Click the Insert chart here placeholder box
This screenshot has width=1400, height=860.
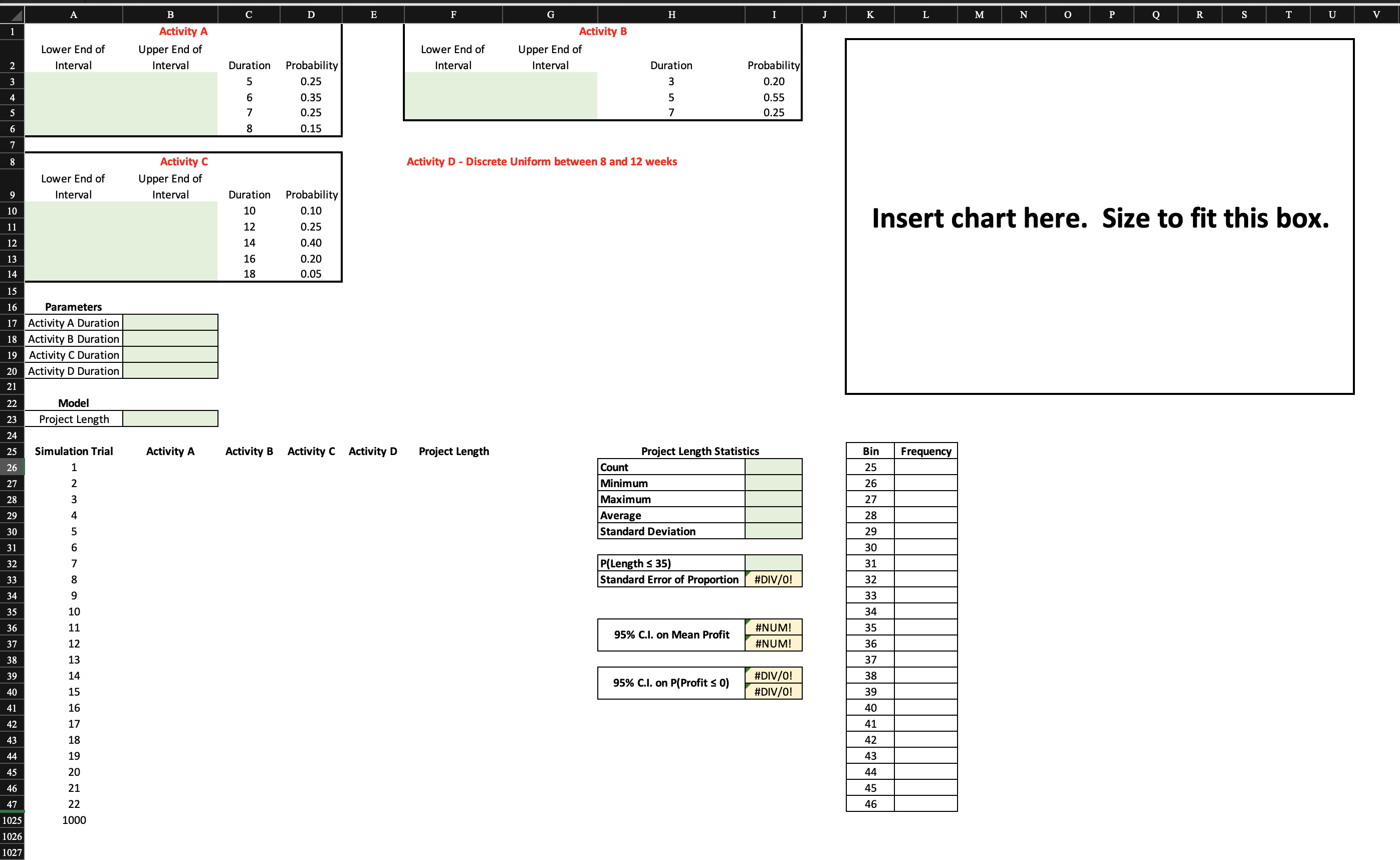[1099, 218]
